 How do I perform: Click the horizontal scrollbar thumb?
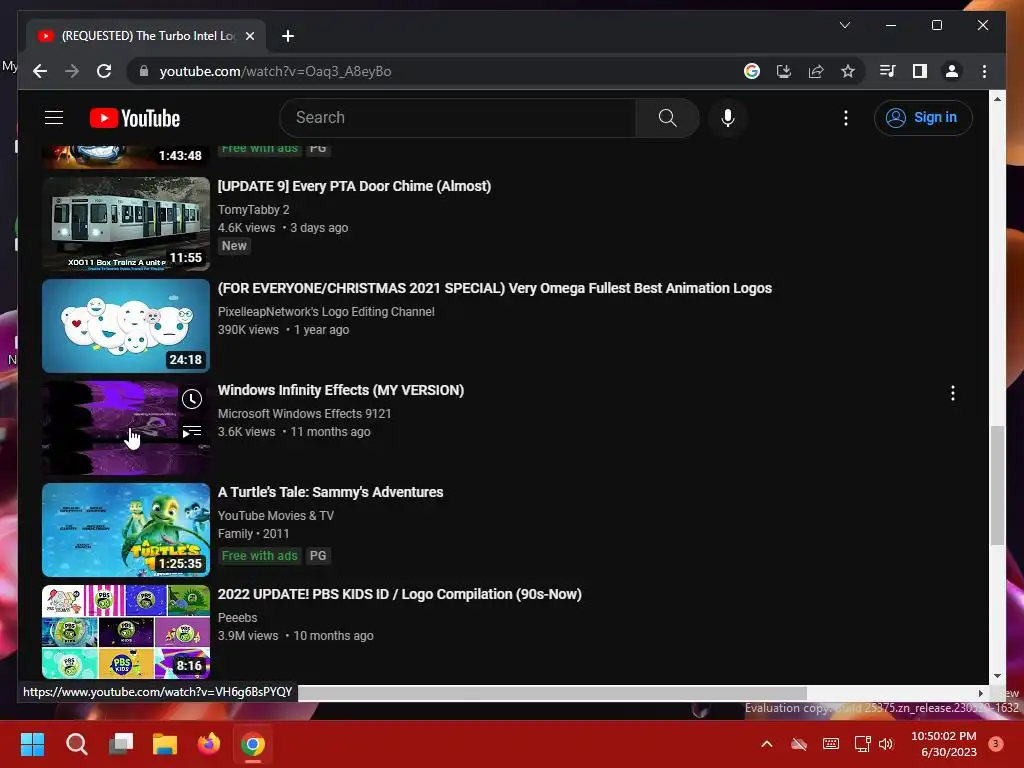point(552,693)
